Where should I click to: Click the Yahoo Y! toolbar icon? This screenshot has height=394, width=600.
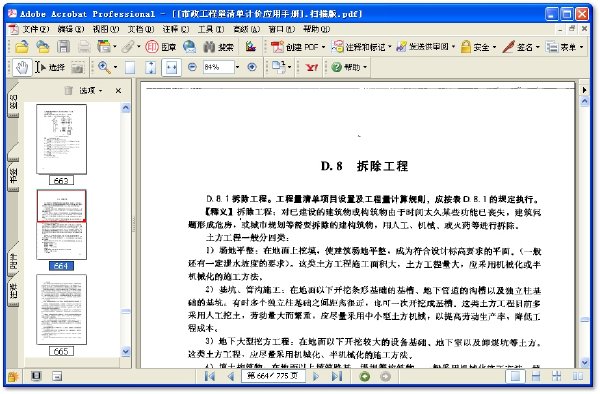point(312,67)
